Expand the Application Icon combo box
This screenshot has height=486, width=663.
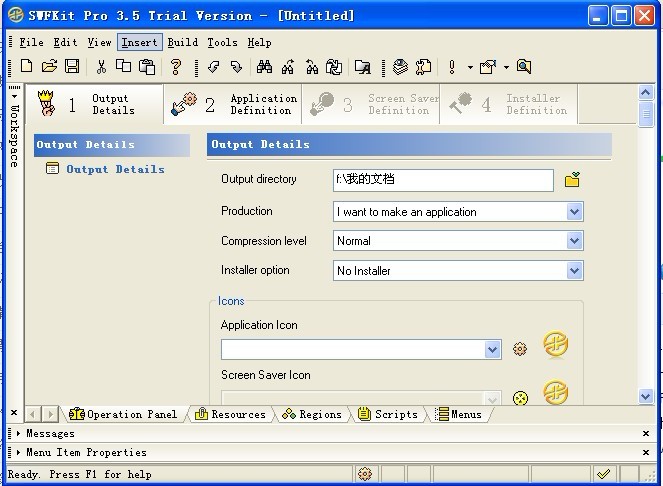pos(492,350)
